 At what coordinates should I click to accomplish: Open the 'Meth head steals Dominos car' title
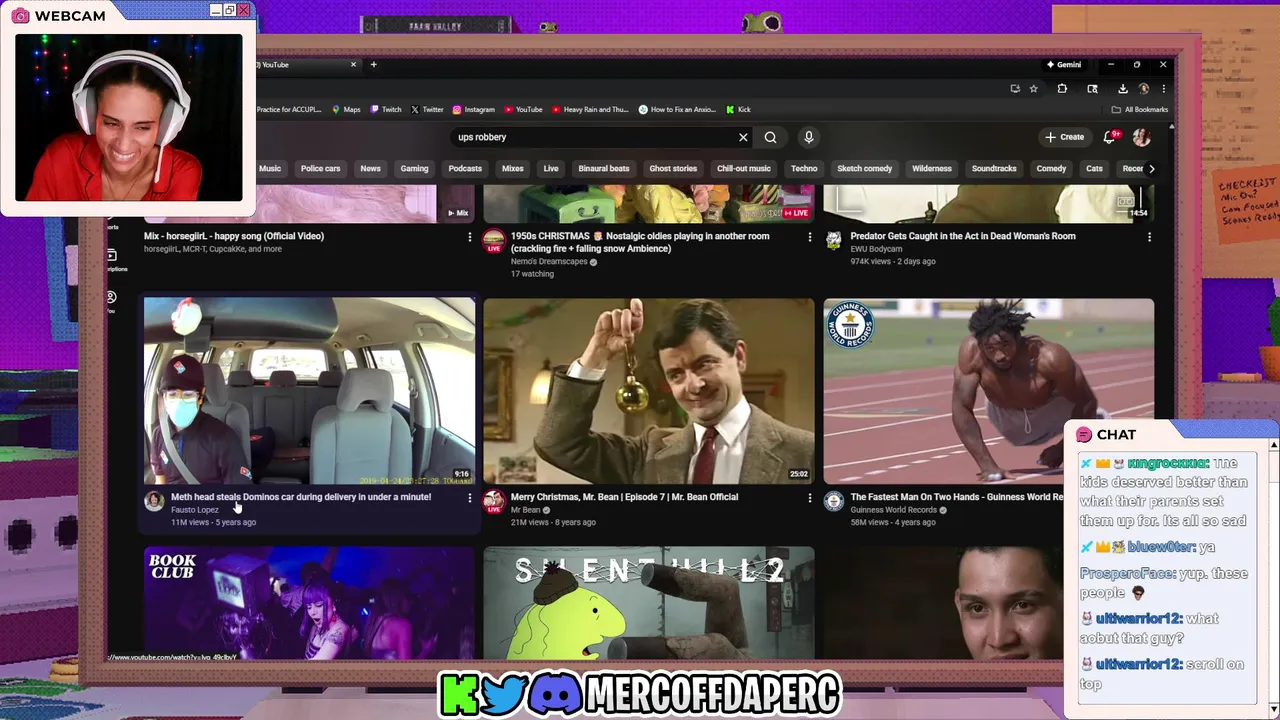point(301,497)
